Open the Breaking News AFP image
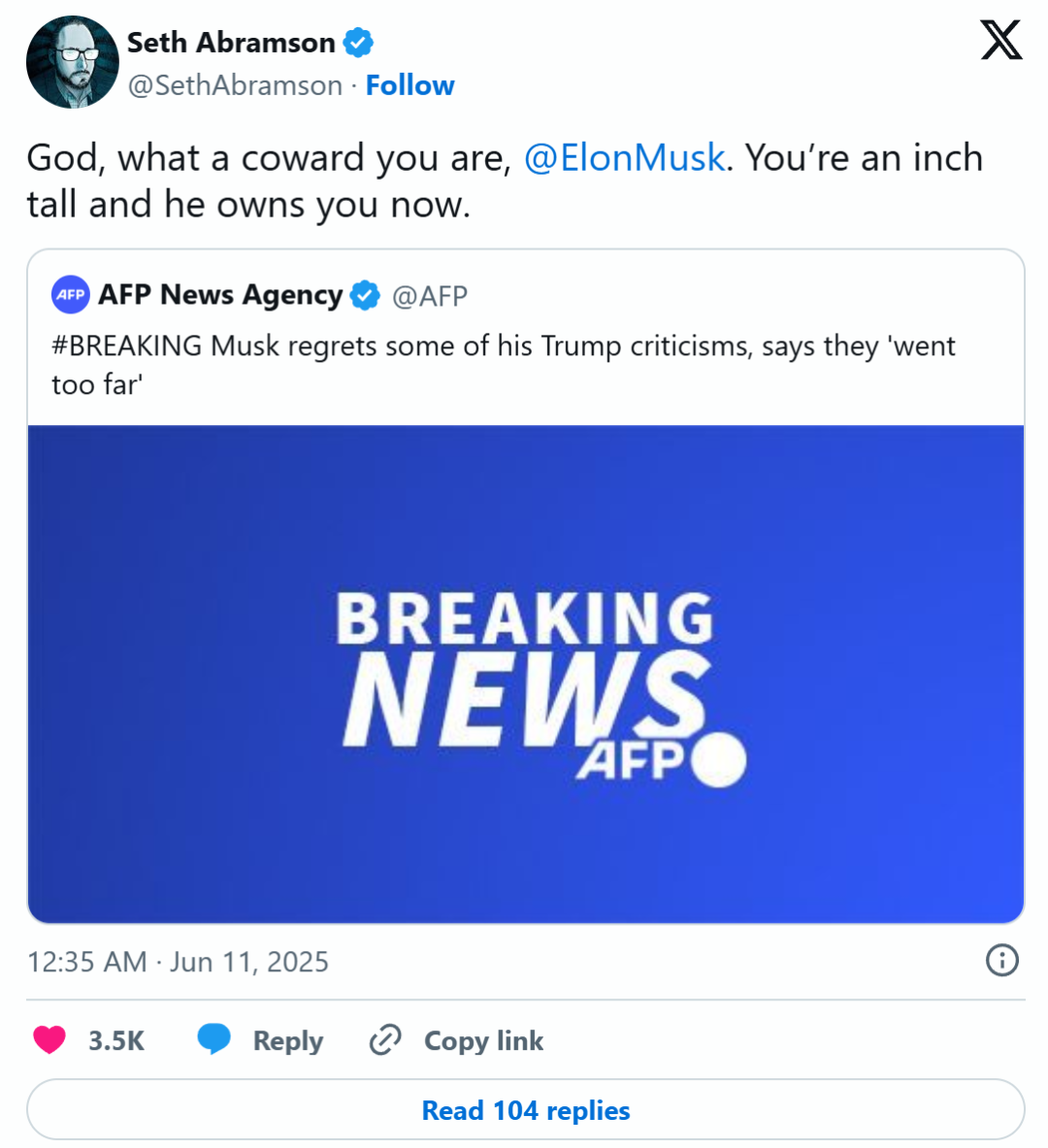Screen dimensions: 1048x1148 tap(526, 674)
